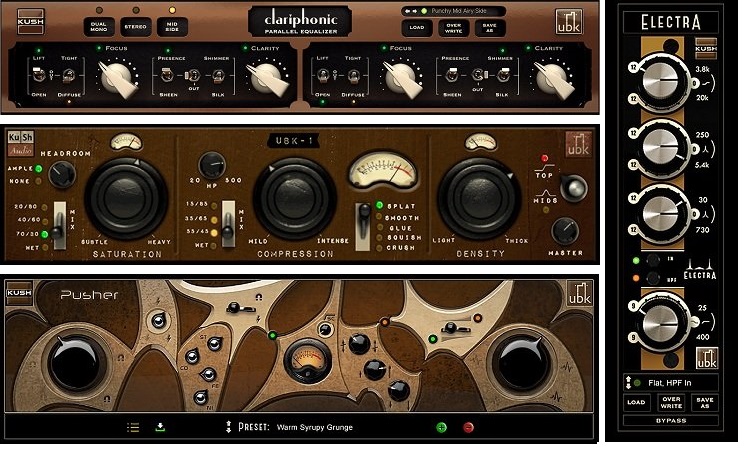This screenshot has width=744, height=450.
Task: Click green plus button on Pusher
Action: point(441,428)
